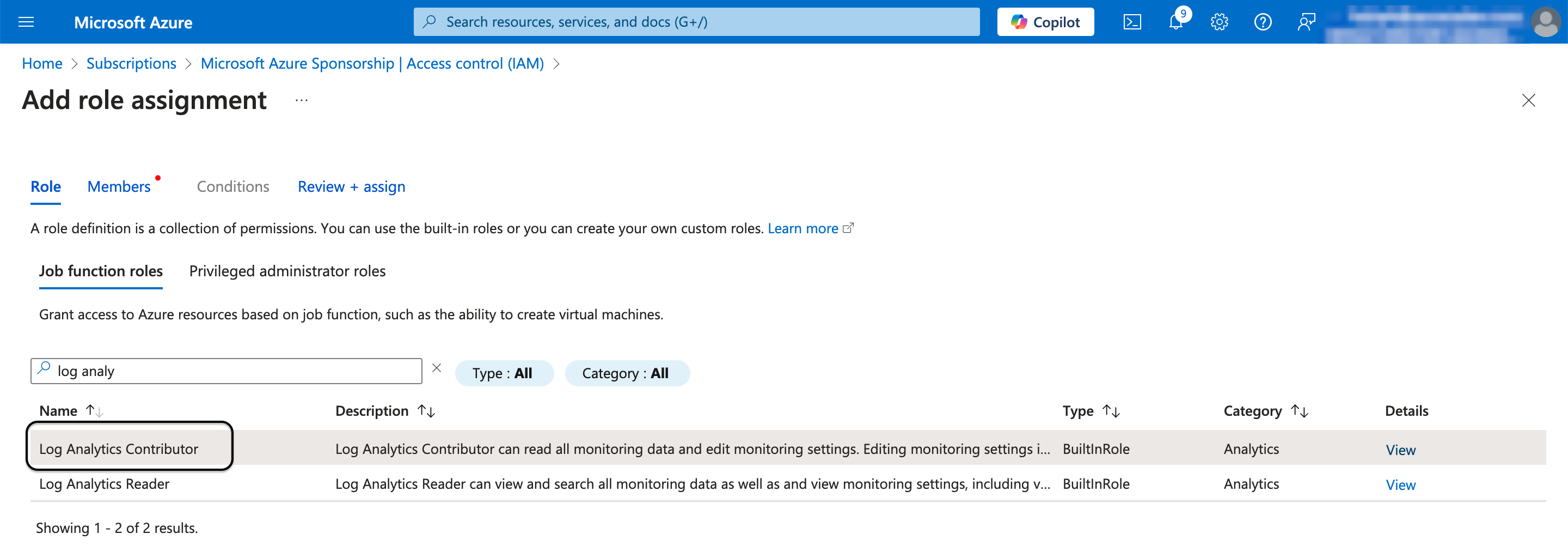This screenshot has height=558, width=1568.
Task: Open the notifications bell
Action: coord(1176,22)
